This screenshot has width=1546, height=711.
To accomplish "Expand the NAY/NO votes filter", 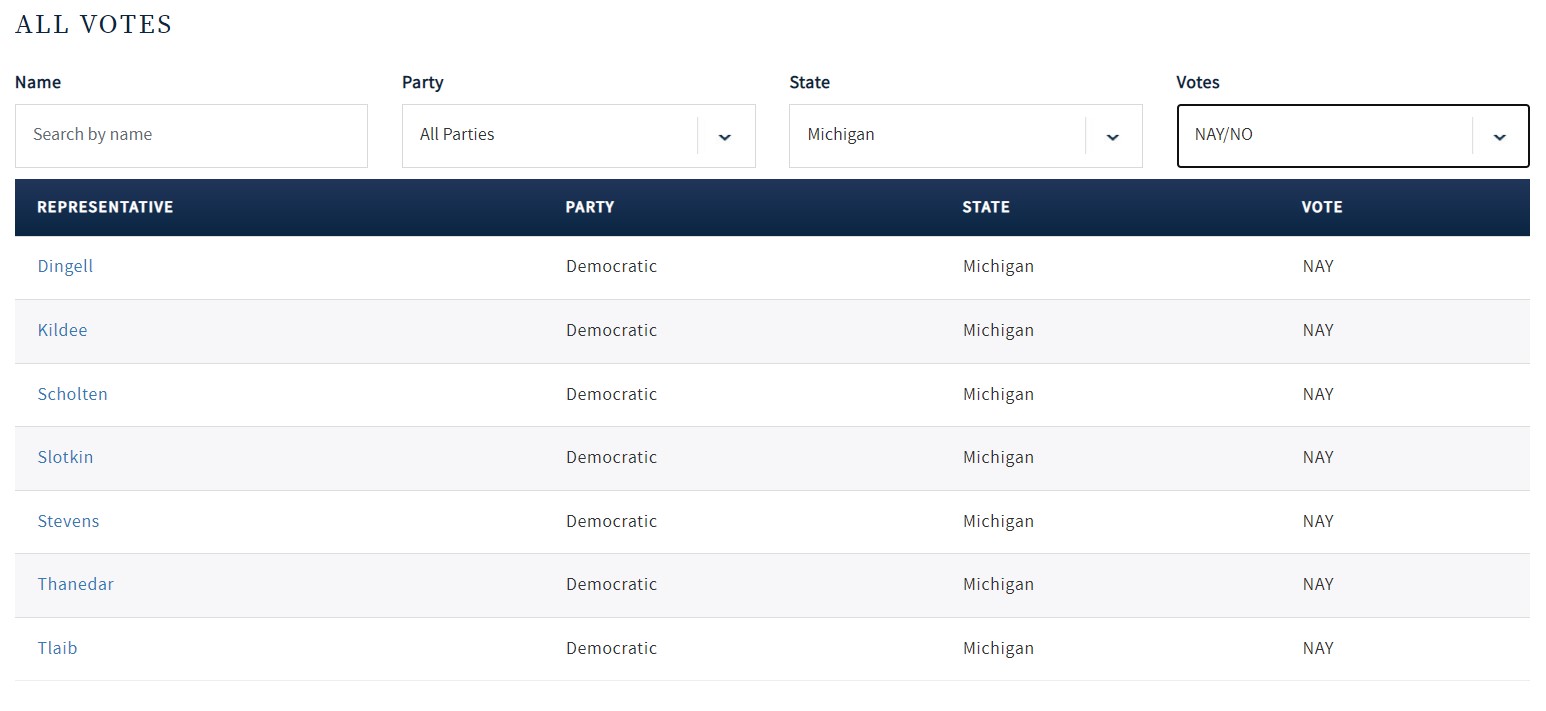I will pyautogui.click(x=1324, y=136).
